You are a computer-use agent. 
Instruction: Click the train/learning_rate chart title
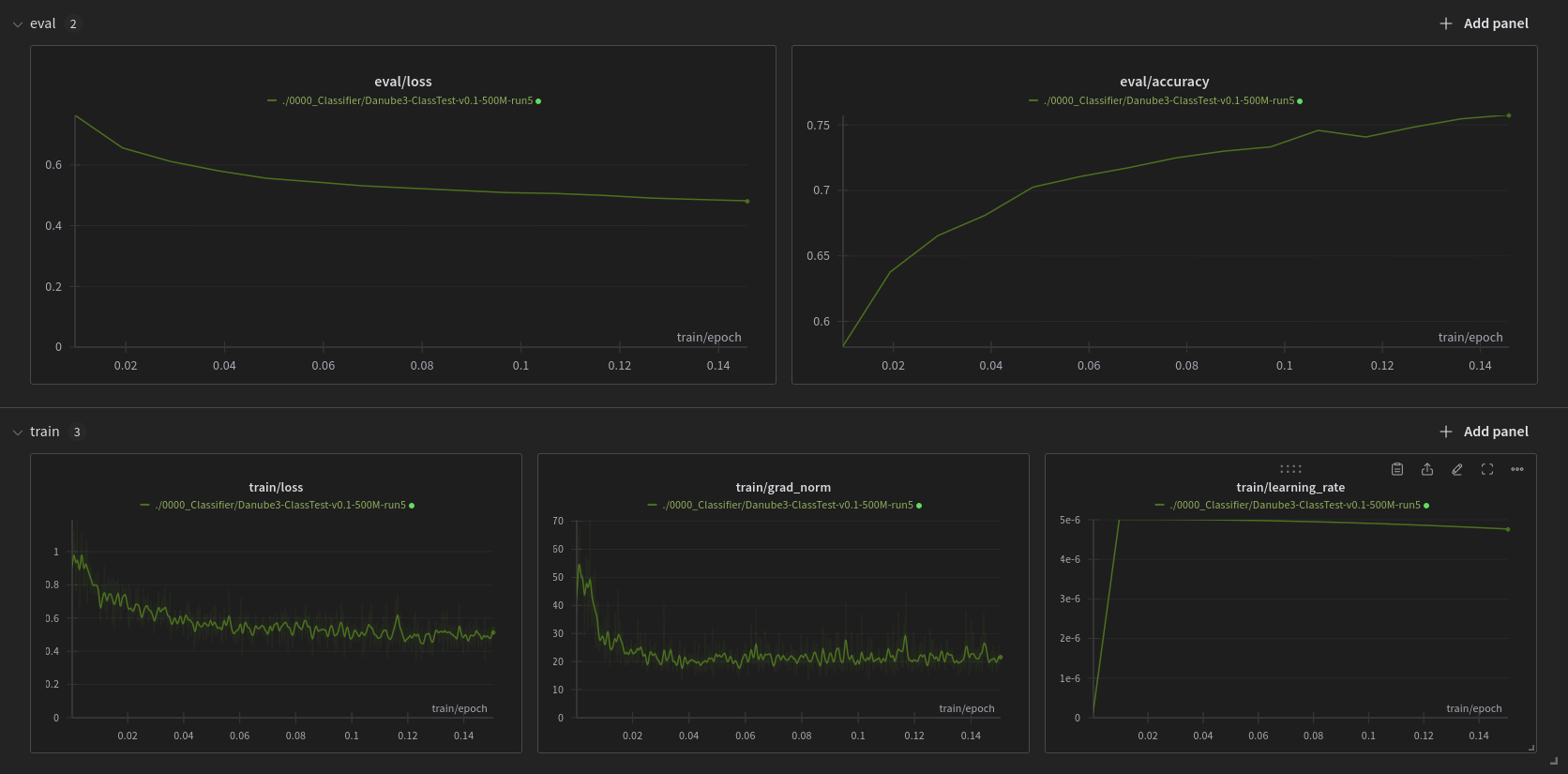tap(1290, 487)
